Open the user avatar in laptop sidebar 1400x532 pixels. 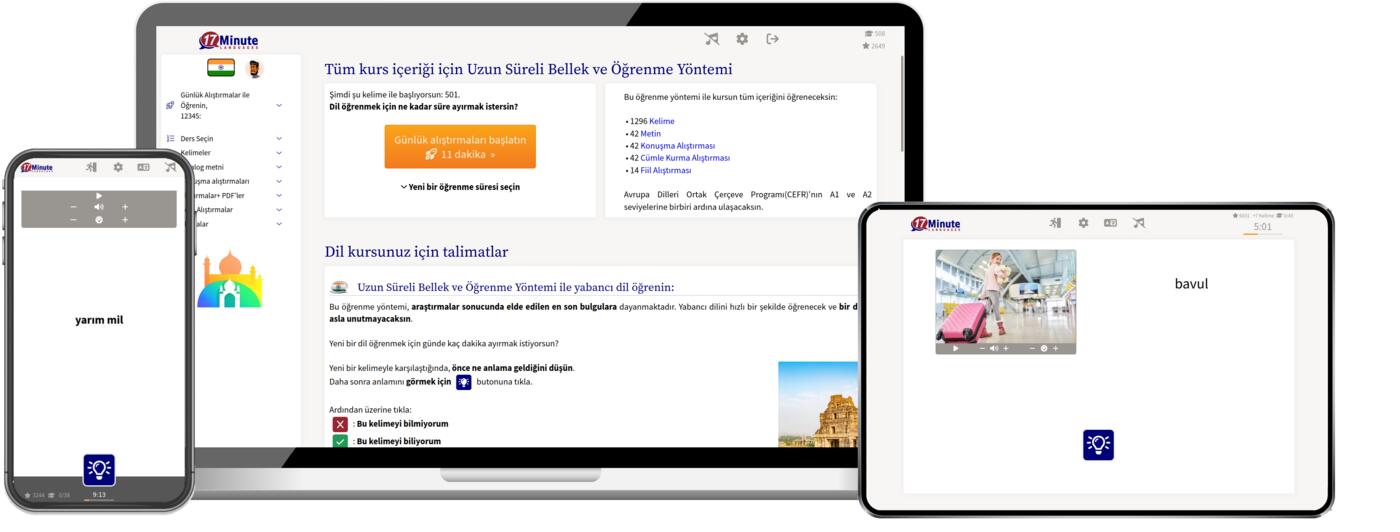(254, 69)
